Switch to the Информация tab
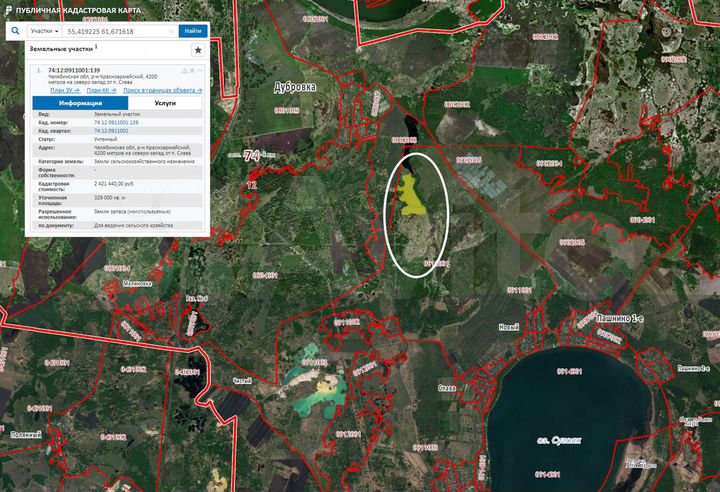This screenshot has height=492, width=720. click(x=80, y=102)
